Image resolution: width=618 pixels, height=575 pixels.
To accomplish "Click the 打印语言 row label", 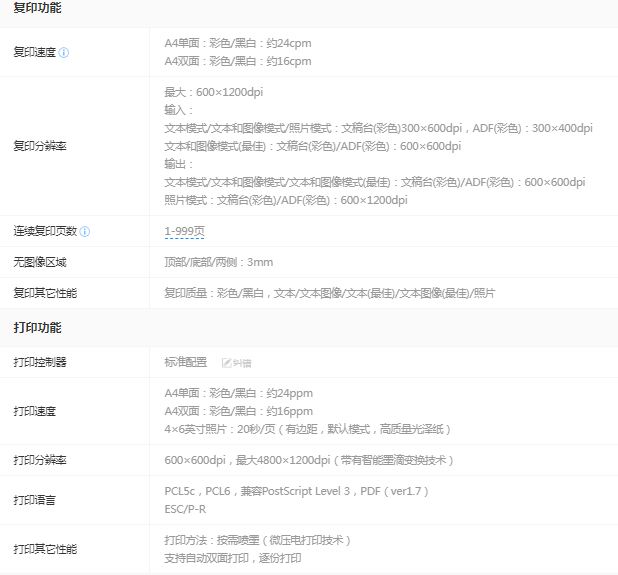I will click(x=34, y=500).
